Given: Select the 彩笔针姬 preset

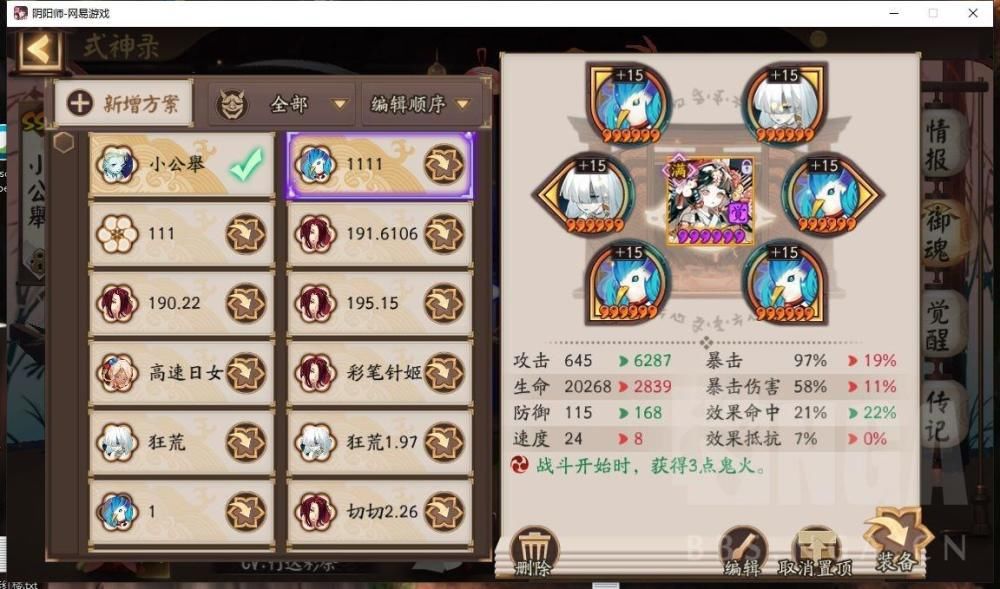Looking at the screenshot, I should coord(380,373).
